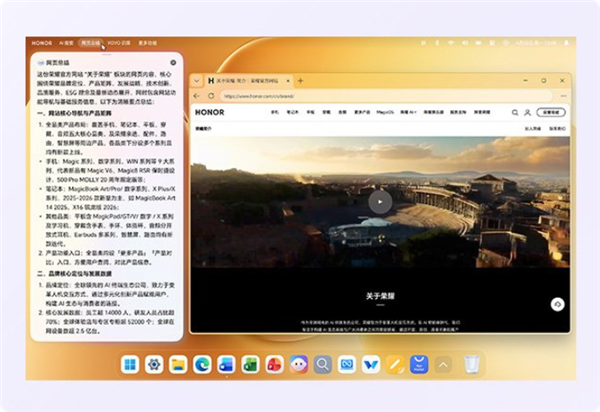
Task: Open the yellow notes pencil app
Action: click(x=395, y=365)
